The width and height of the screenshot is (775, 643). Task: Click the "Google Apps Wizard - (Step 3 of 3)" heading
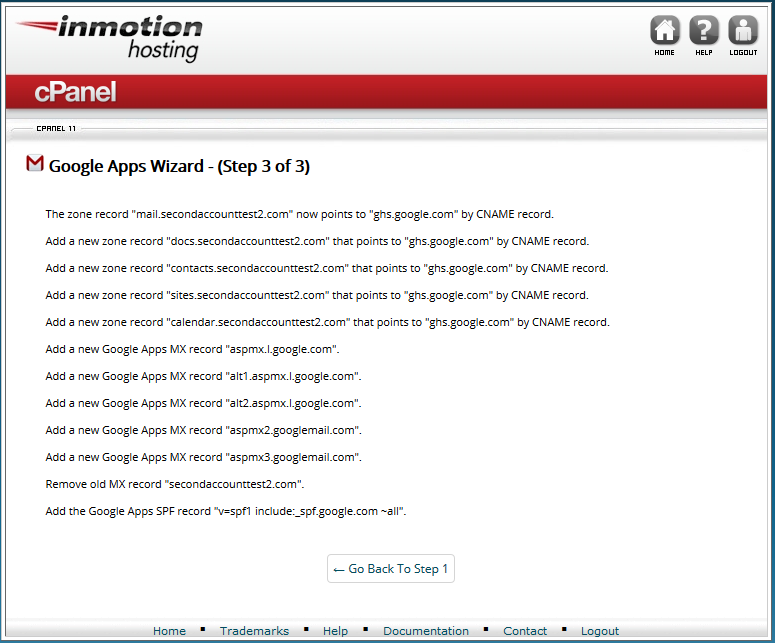pos(179,166)
